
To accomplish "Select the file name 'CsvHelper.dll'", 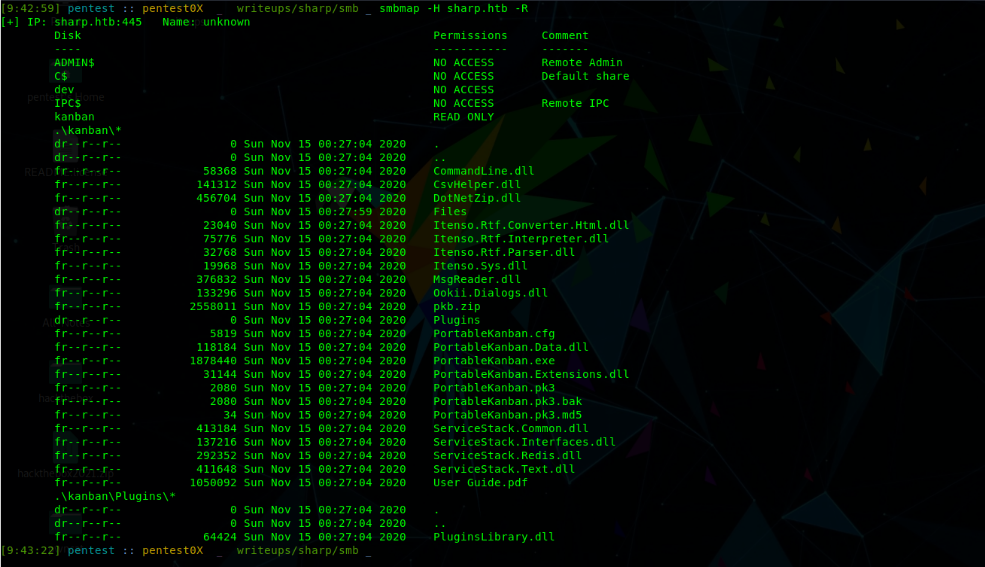I will pyautogui.click(x=477, y=185).
